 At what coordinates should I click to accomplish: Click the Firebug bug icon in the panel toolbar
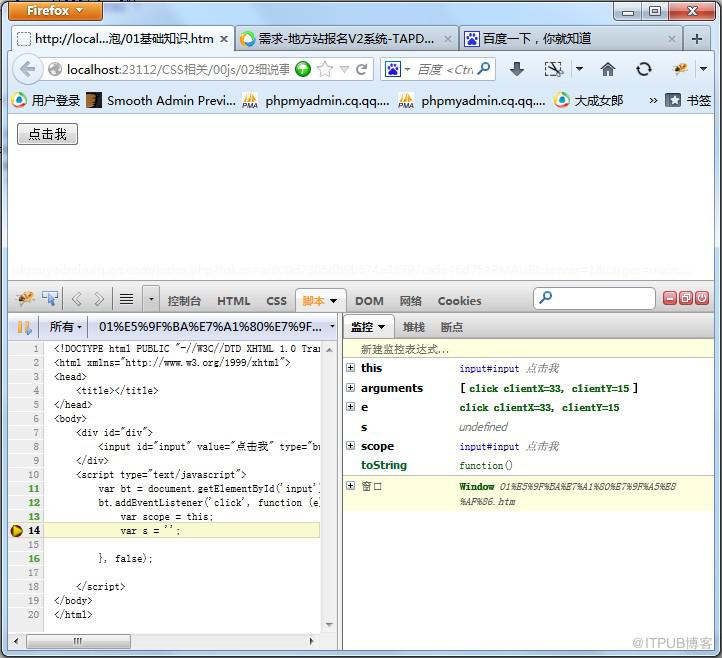[25, 299]
